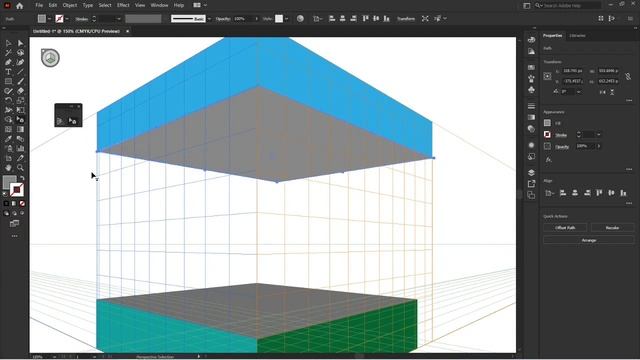This screenshot has height=360, width=640.
Task: Set paint to None in toolbar
Action: pyautogui.click(x=22, y=203)
